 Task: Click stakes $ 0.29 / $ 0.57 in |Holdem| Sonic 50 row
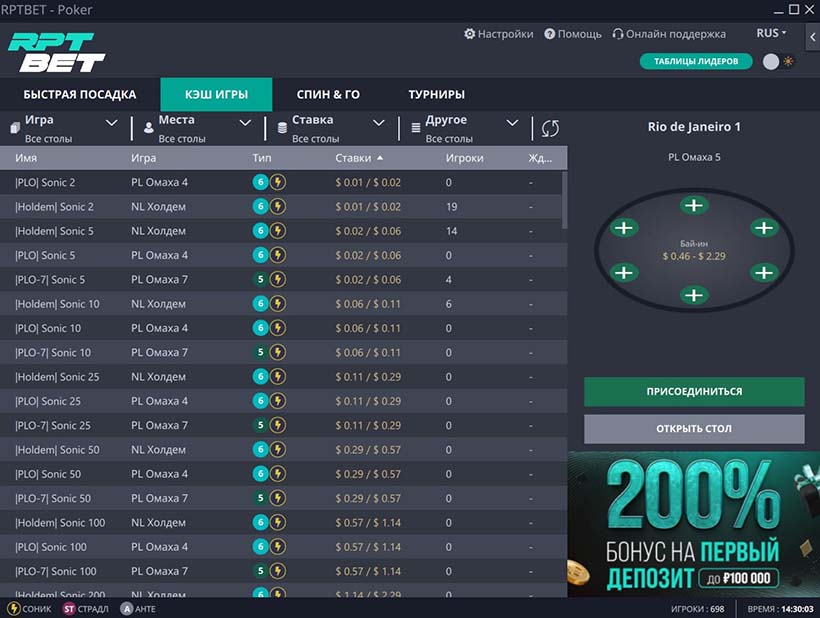368,450
